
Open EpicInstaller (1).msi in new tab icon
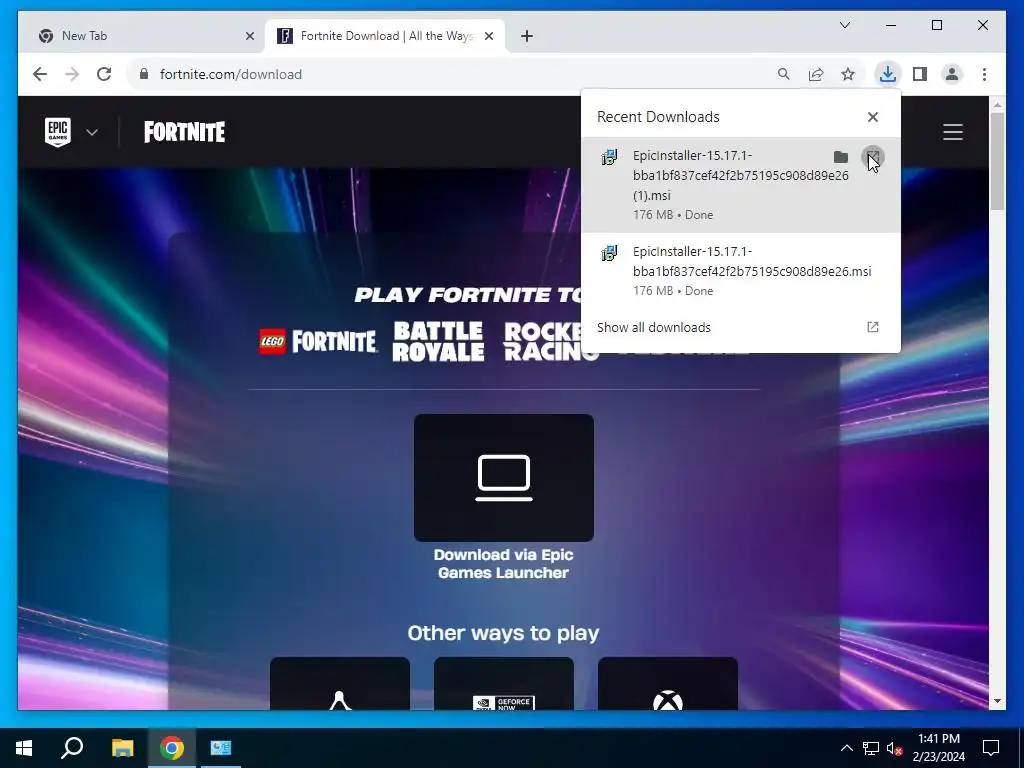873,157
